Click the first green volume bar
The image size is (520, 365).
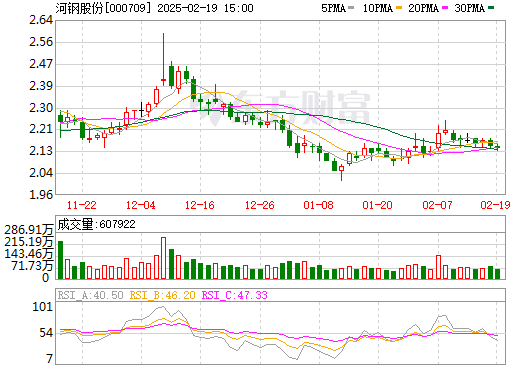60,260
